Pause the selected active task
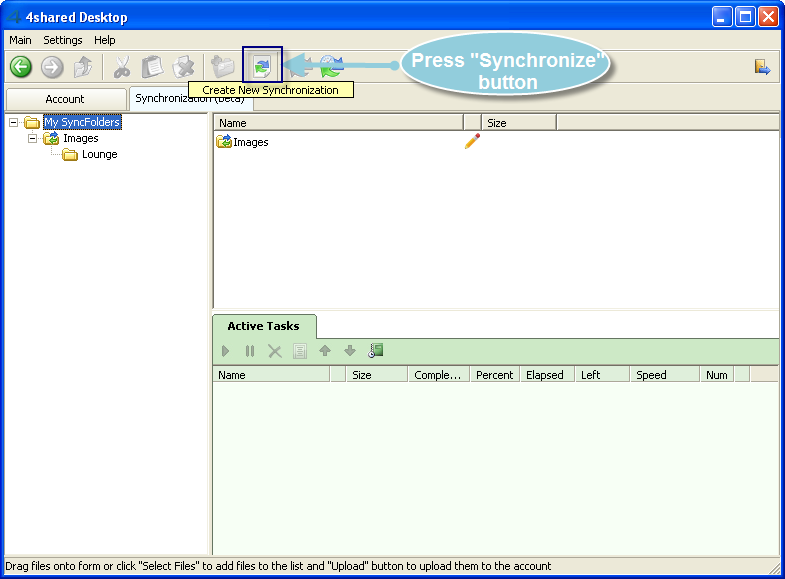The image size is (785, 579). click(250, 351)
